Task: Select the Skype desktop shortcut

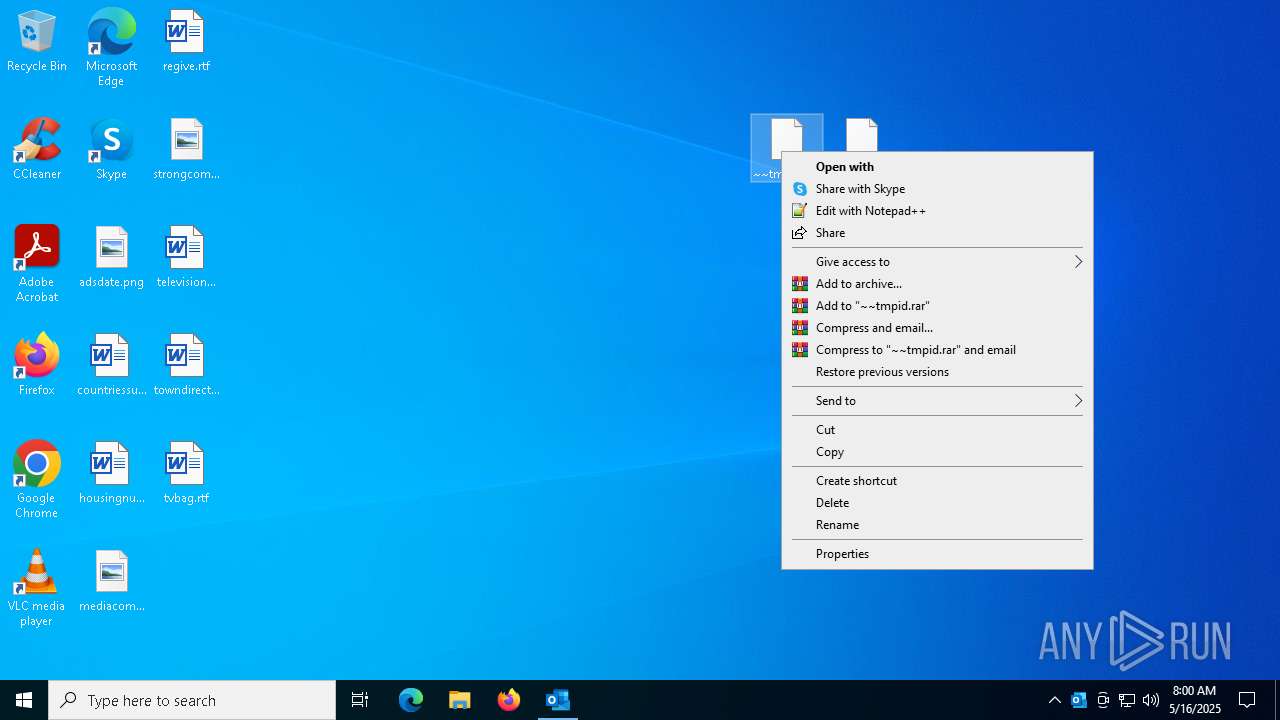Action: 111,150
